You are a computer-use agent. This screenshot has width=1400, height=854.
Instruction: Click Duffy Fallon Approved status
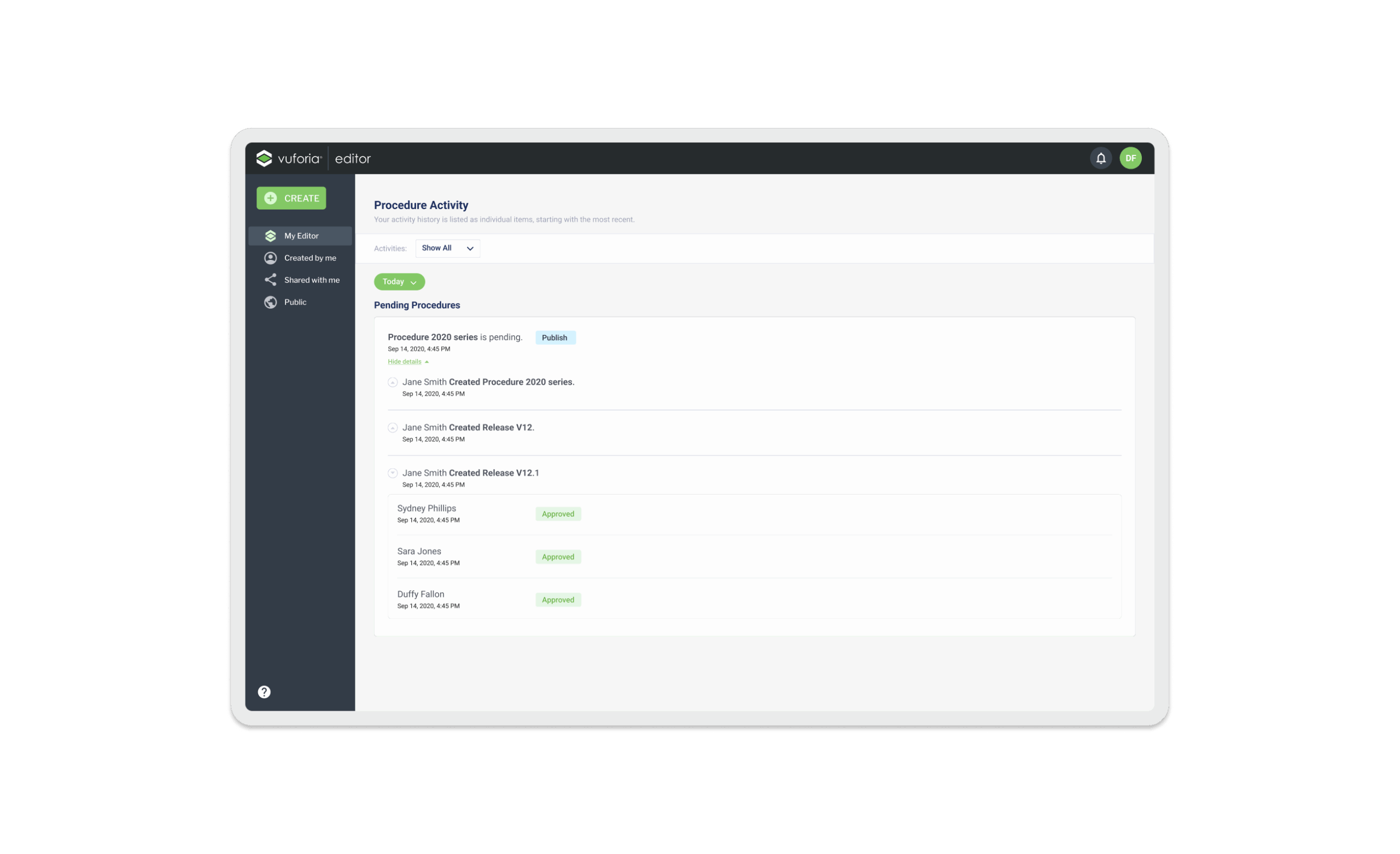tap(557, 600)
